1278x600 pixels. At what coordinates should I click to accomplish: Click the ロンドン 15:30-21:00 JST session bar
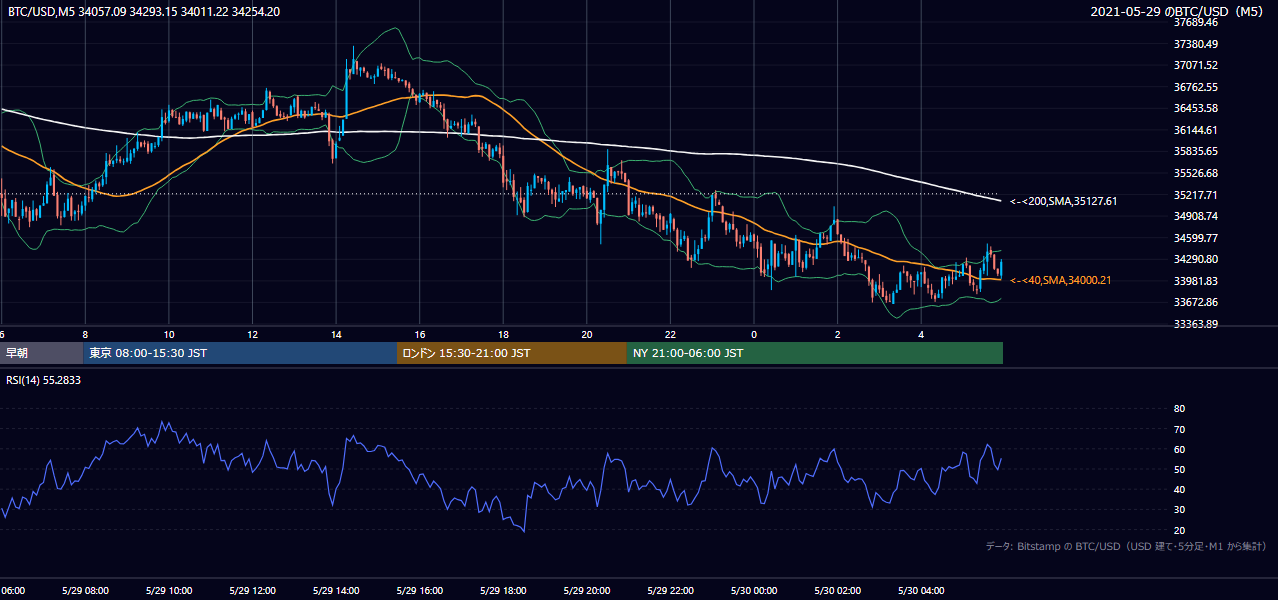[x=511, y=352]
